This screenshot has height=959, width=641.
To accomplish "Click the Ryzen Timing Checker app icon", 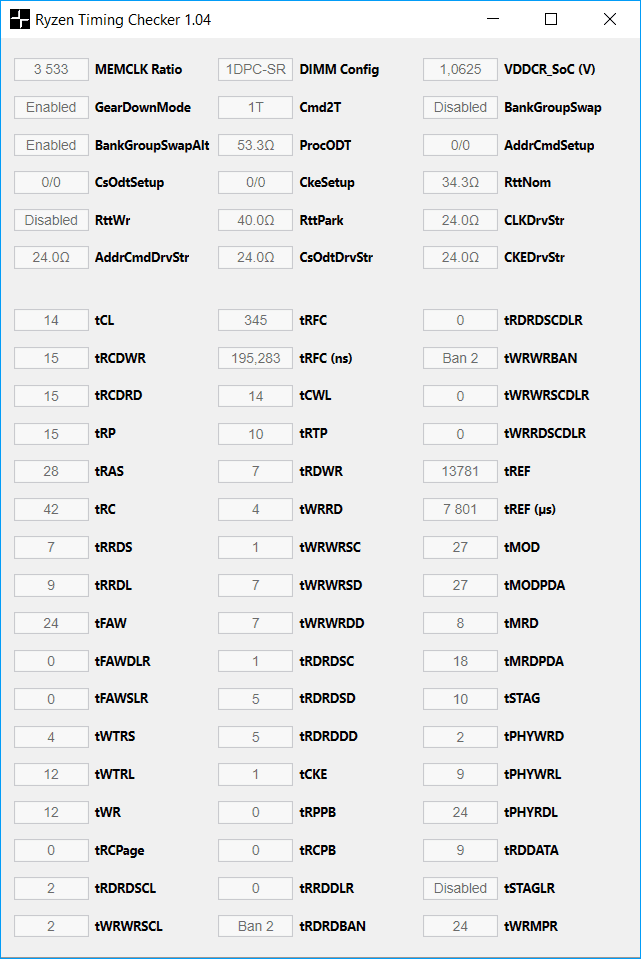I will pos(20,19).
